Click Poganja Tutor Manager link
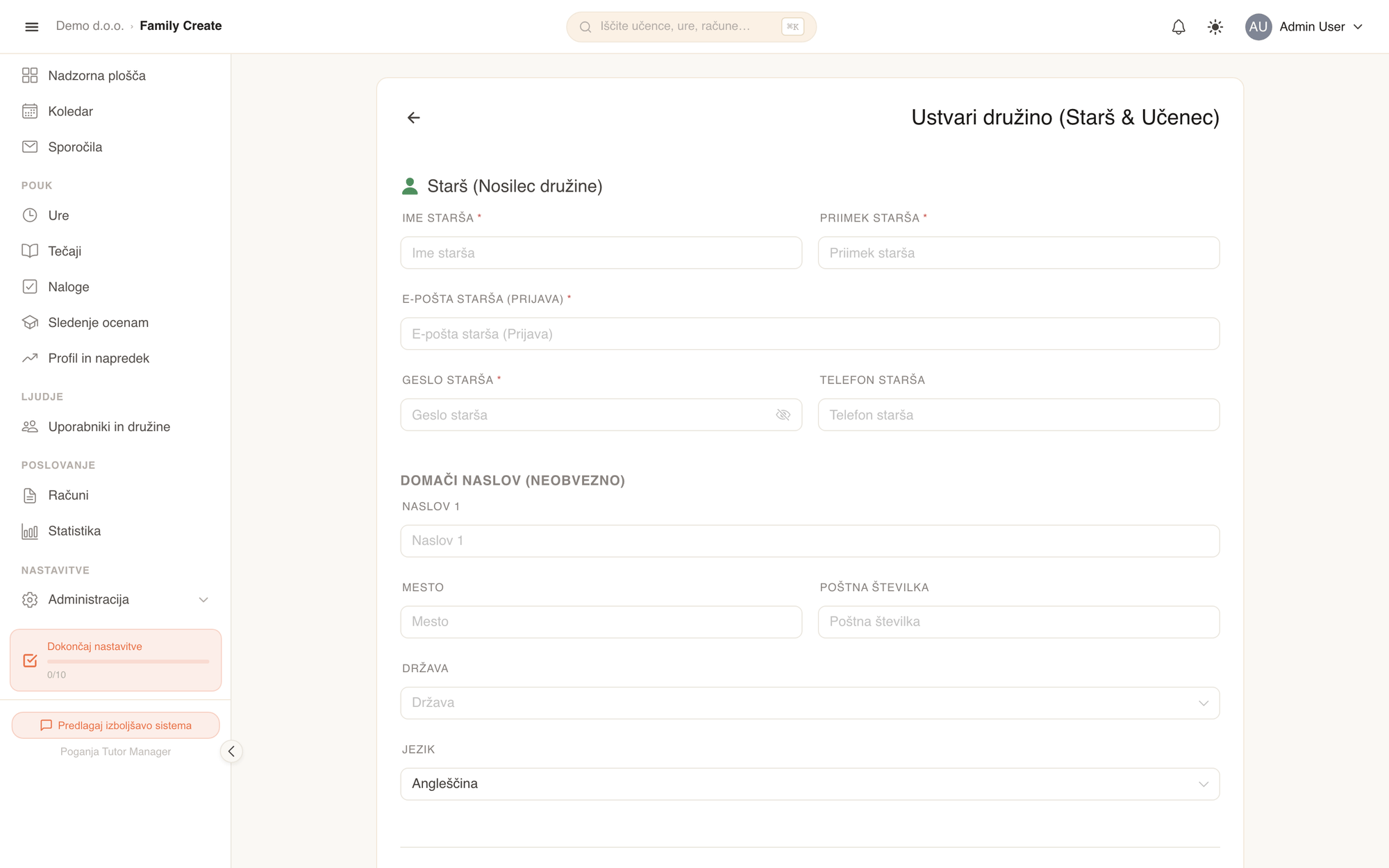Viewport: 1389px width, 868px height. pos(115,751)
